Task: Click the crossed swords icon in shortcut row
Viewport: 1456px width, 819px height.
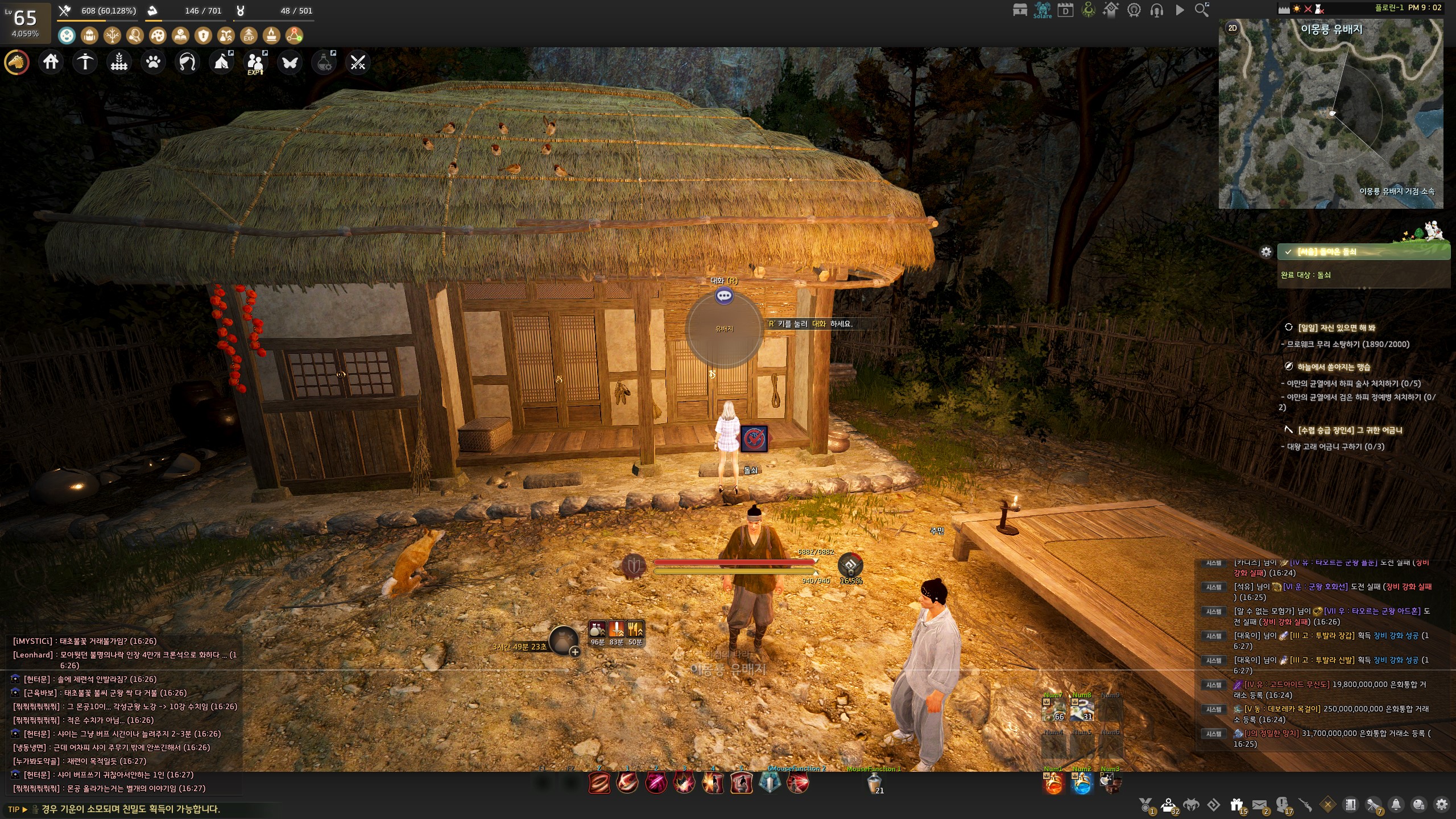Action: click(358, 62)
